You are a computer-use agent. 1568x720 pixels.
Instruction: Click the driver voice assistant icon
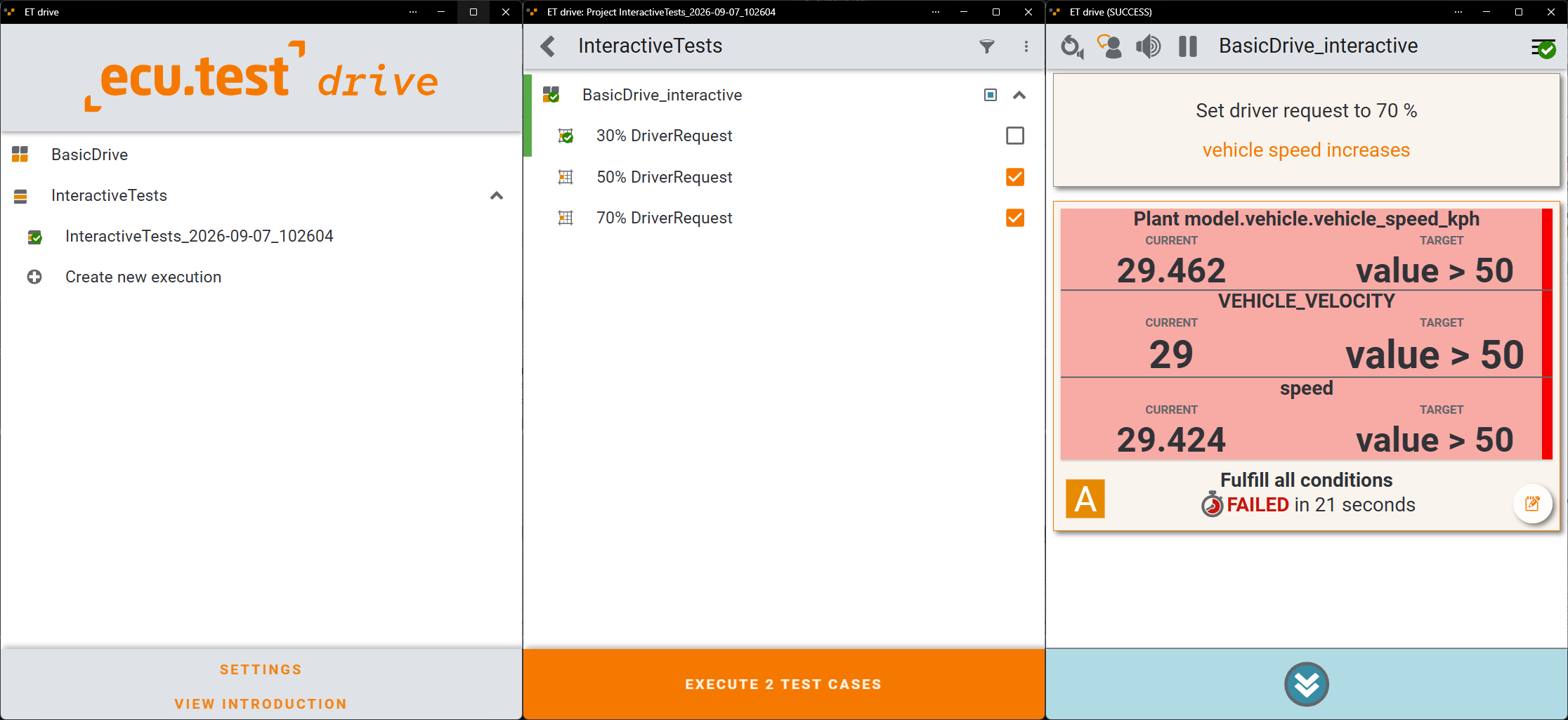click(1109, 46)
